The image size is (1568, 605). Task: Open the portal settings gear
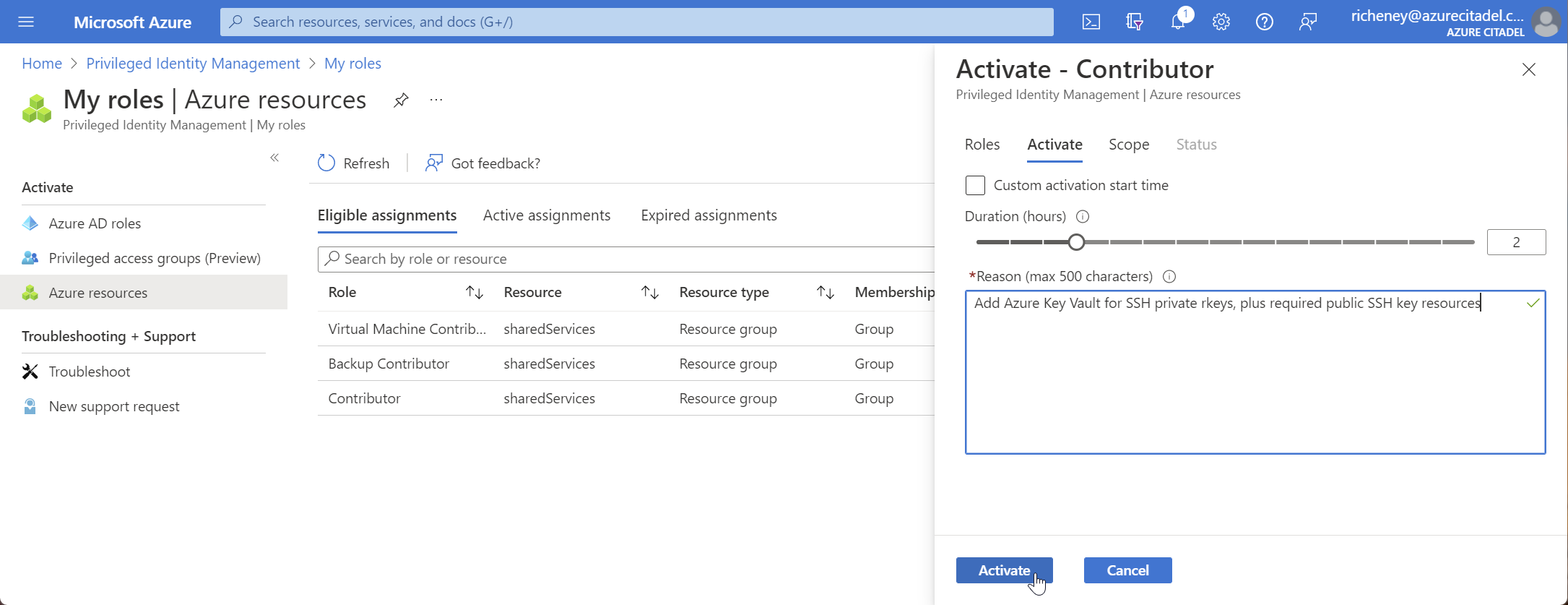pyautogui.click(x=1221, y=22)
